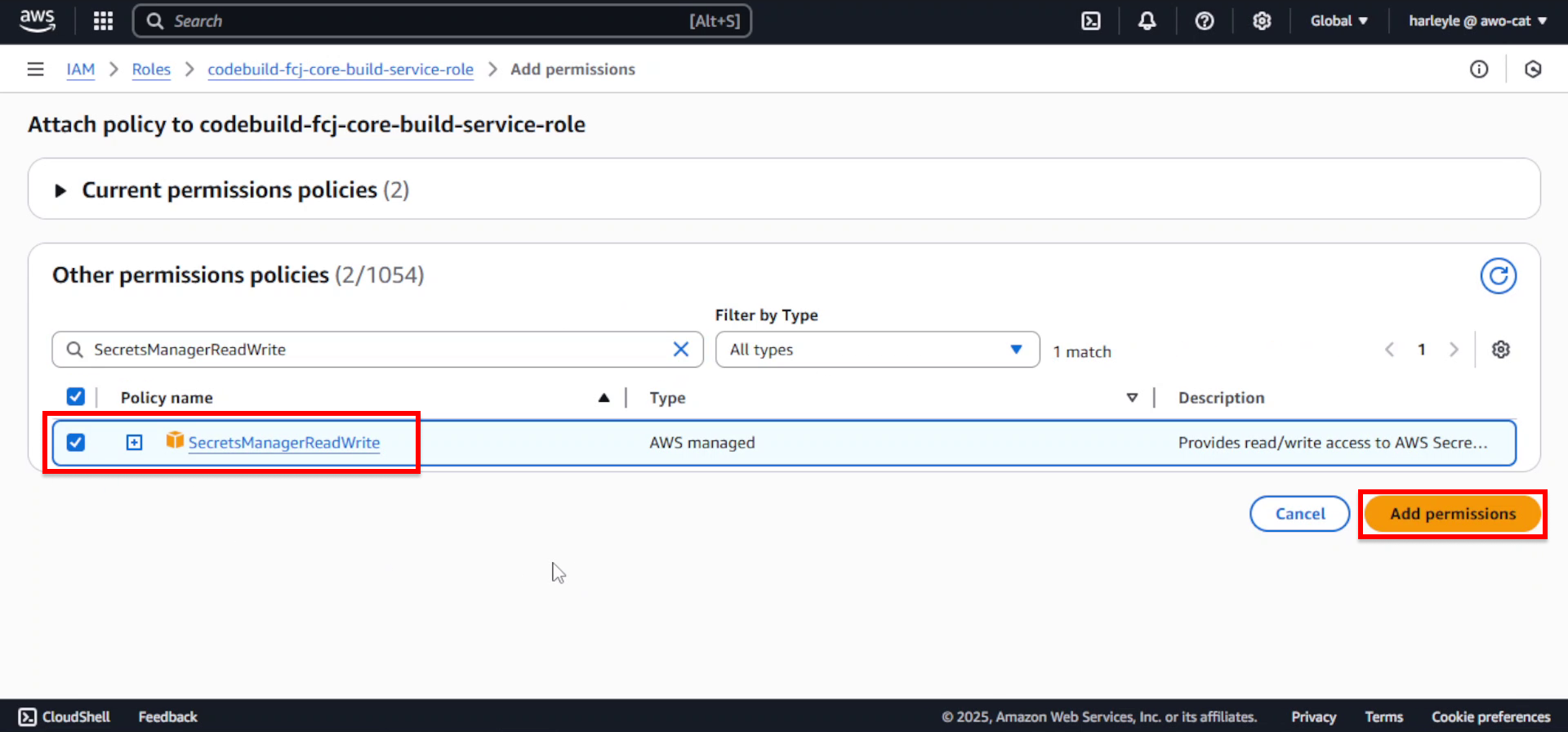Open the hexagon icon beside the info icon
Screen dimensions: 1568x732
click(x=1533, y=69)
